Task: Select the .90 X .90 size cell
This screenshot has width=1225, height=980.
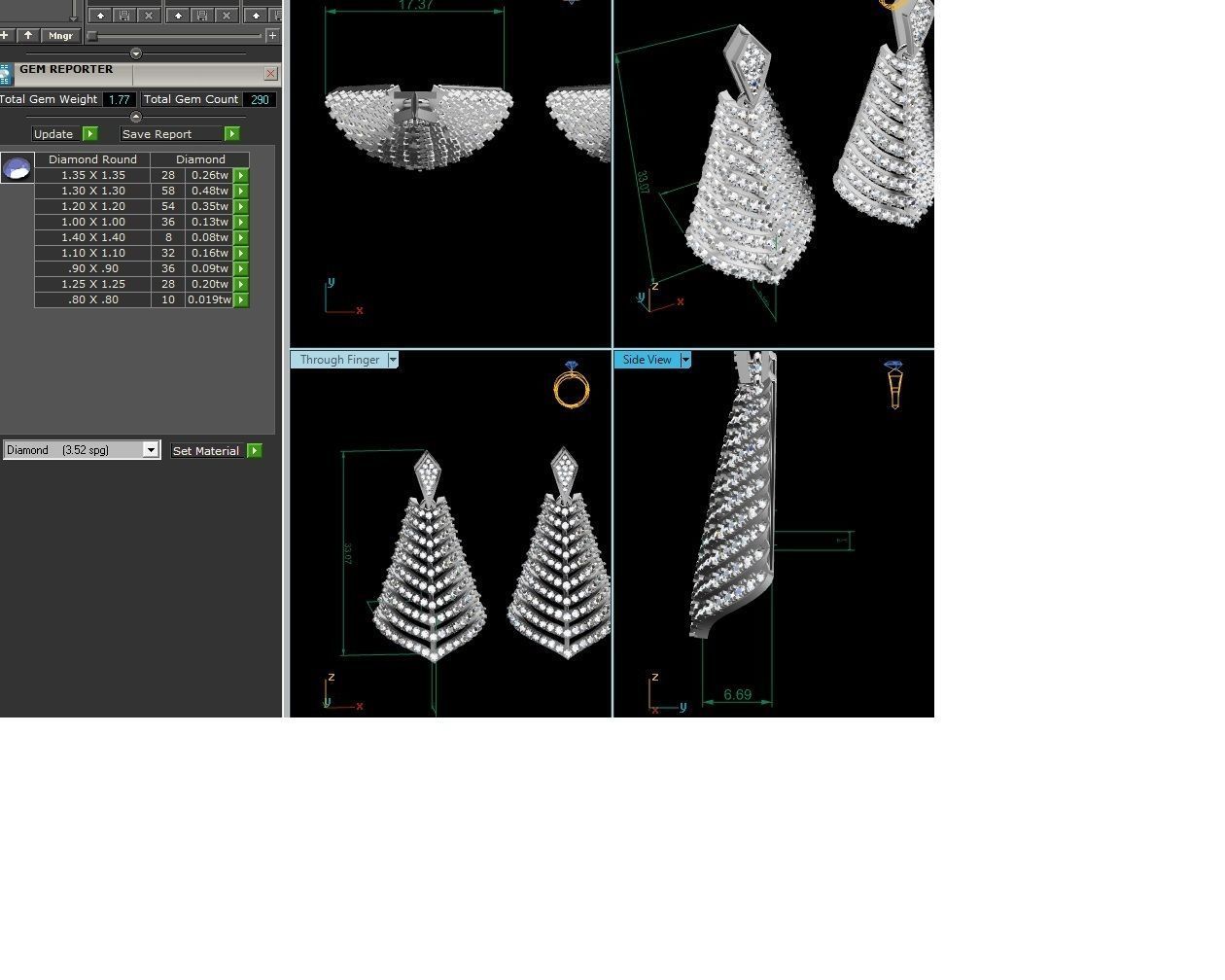Action: coord(92,268)
